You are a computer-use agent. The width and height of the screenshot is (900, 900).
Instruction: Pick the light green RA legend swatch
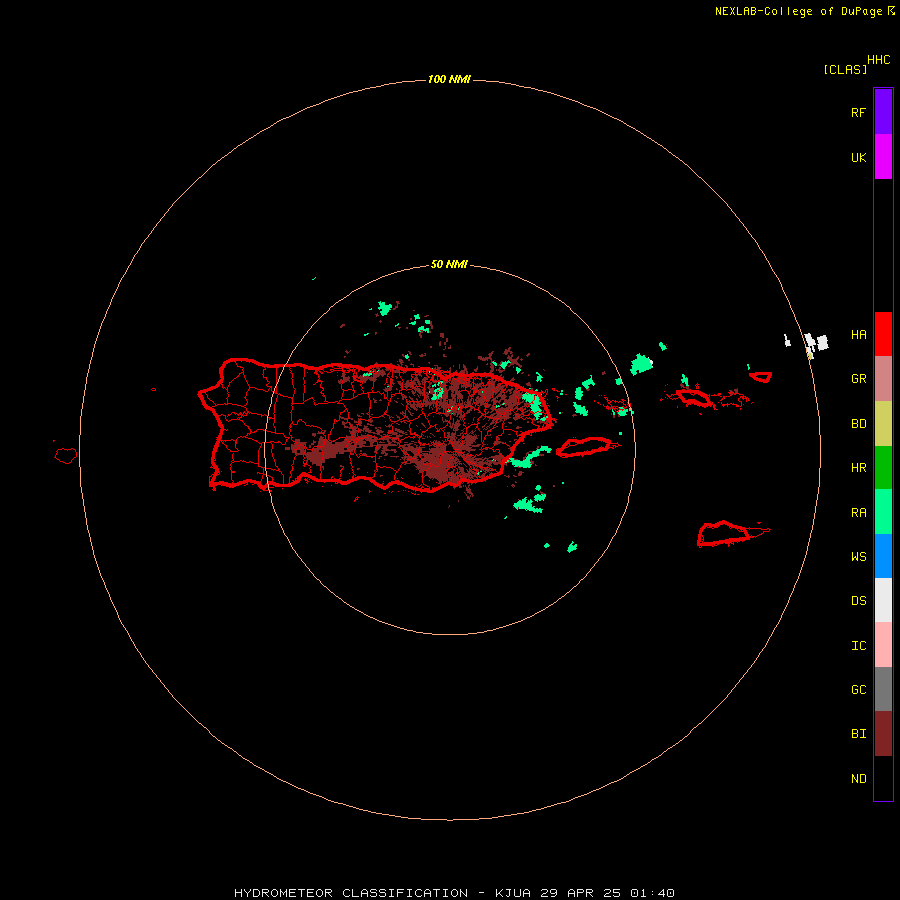pyautogui.click(x=883, y=512)
